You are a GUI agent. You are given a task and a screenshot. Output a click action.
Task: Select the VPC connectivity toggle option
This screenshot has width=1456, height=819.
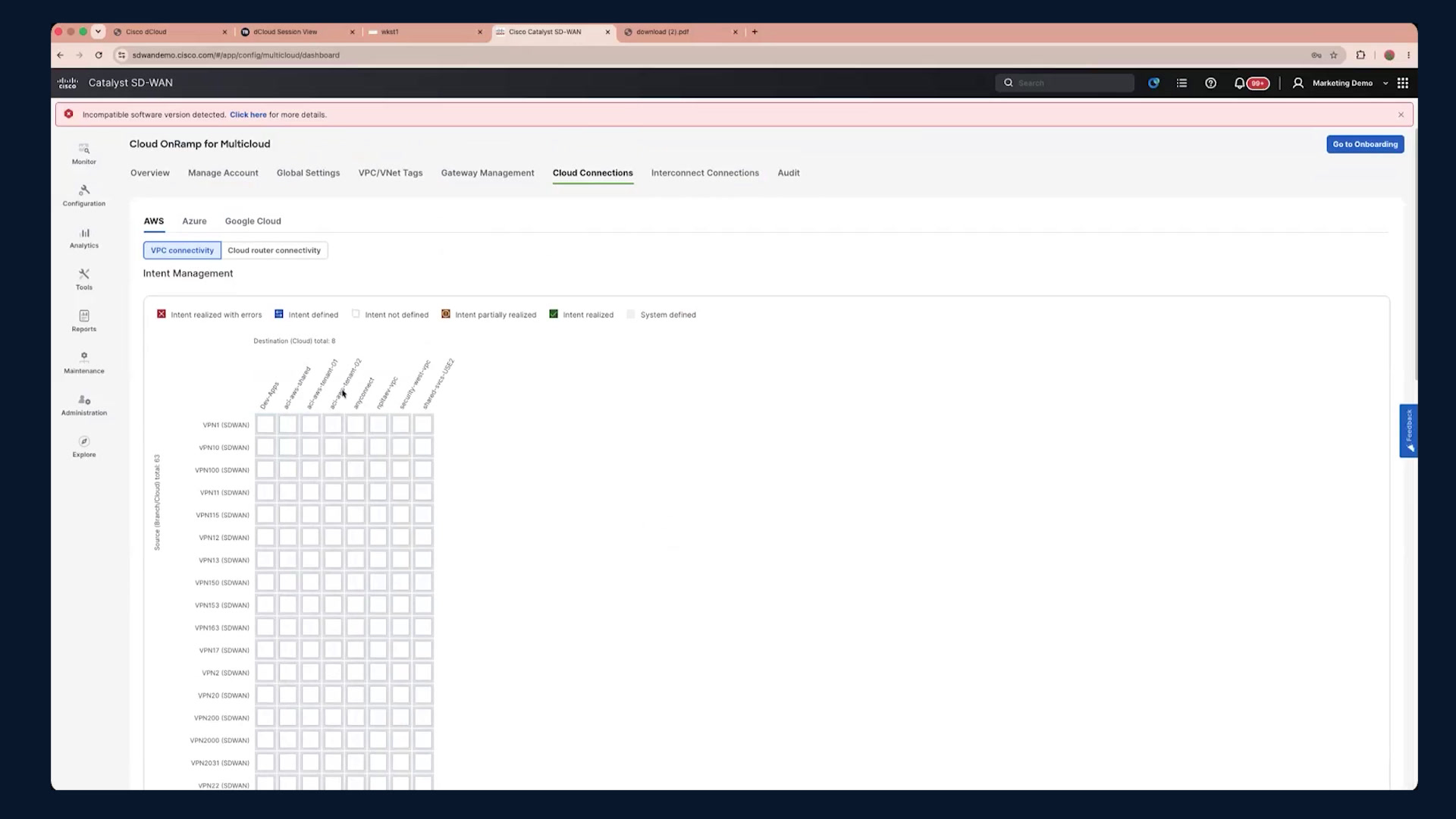click(x=182, y=250)
